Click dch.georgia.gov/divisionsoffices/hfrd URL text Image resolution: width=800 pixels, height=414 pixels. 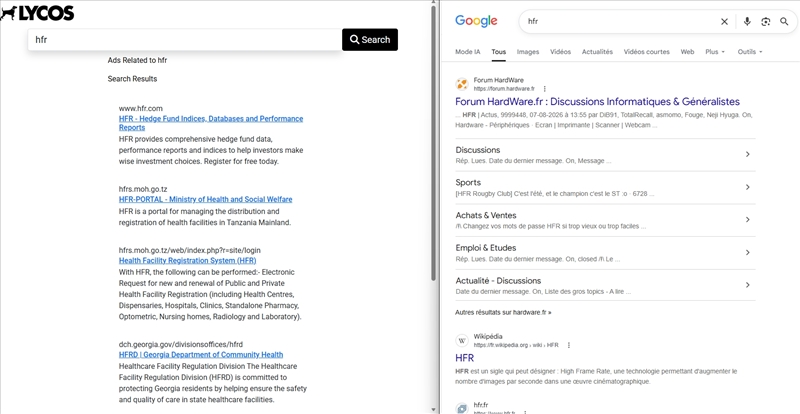click(x=183, y=345)
